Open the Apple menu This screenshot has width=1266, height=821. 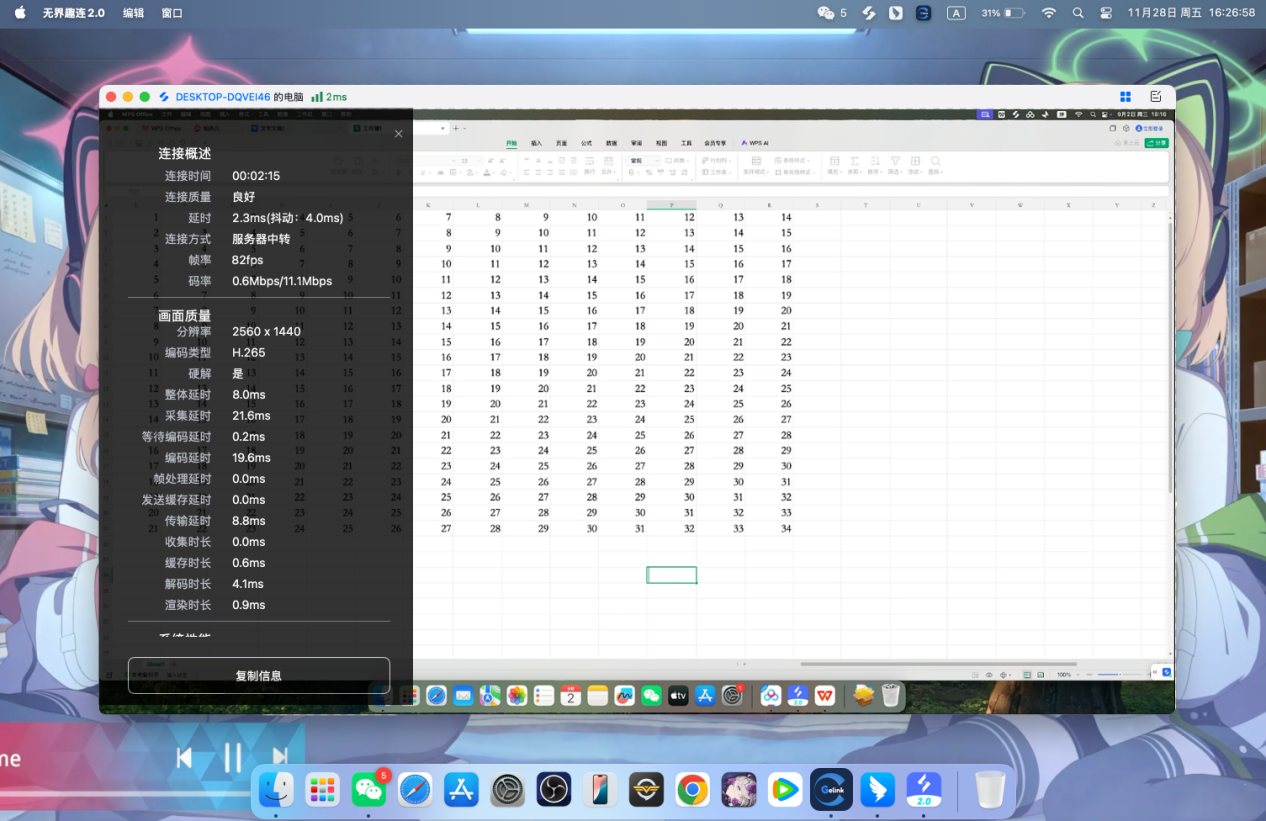[x=20, y=13]
